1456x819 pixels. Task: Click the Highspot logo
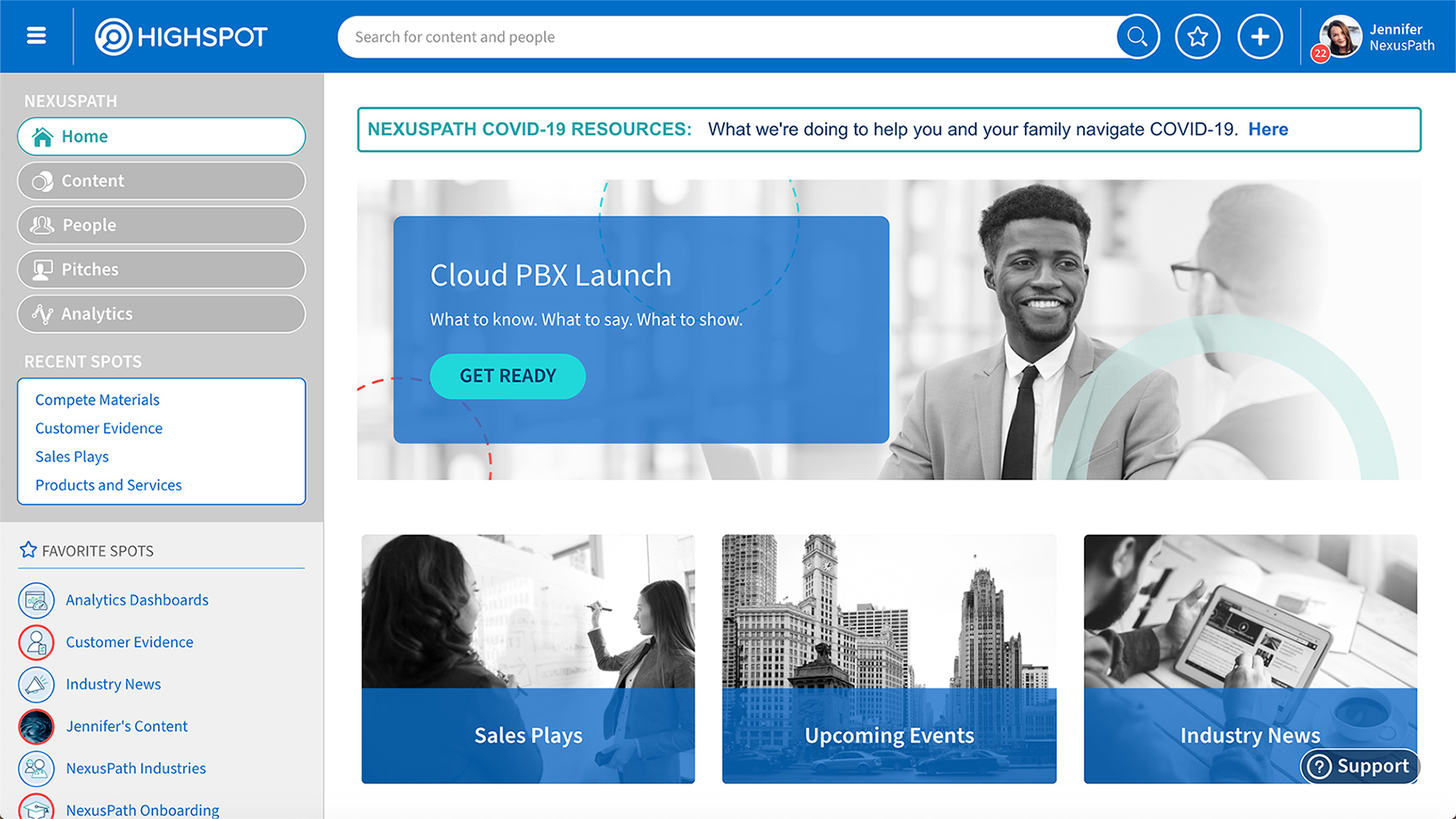(181, 37)
